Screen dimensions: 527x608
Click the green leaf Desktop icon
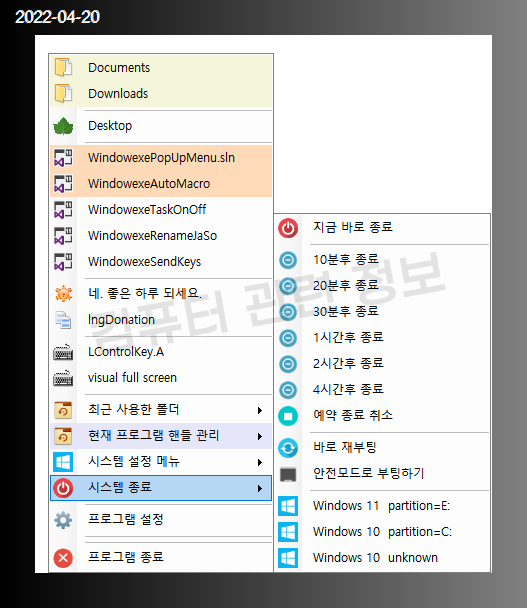pos(63,126)
